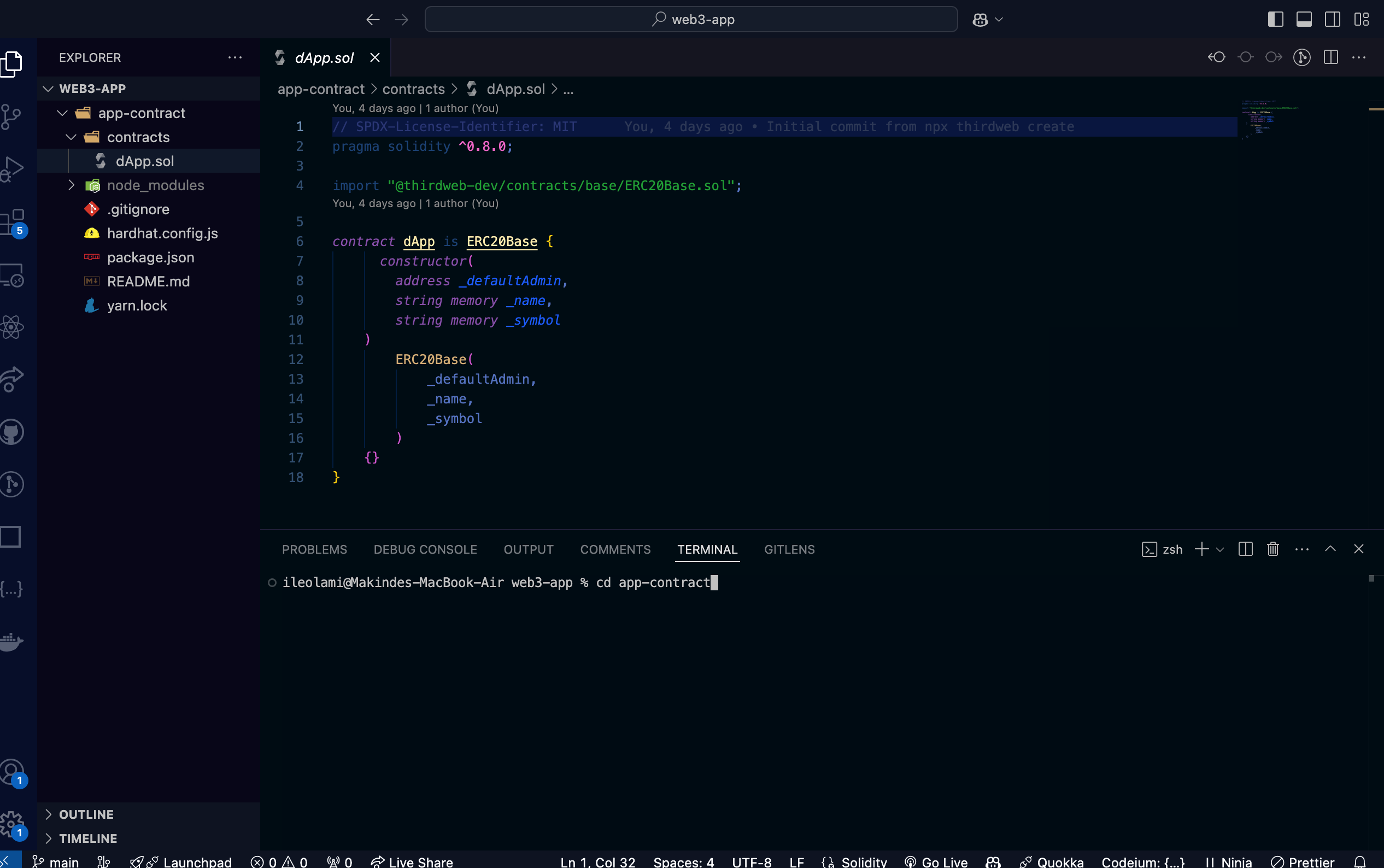The width and height of the screenshot is (1384, 868).
Task: Open Copilot chat icon in title bar
Action: click(980, 20)
